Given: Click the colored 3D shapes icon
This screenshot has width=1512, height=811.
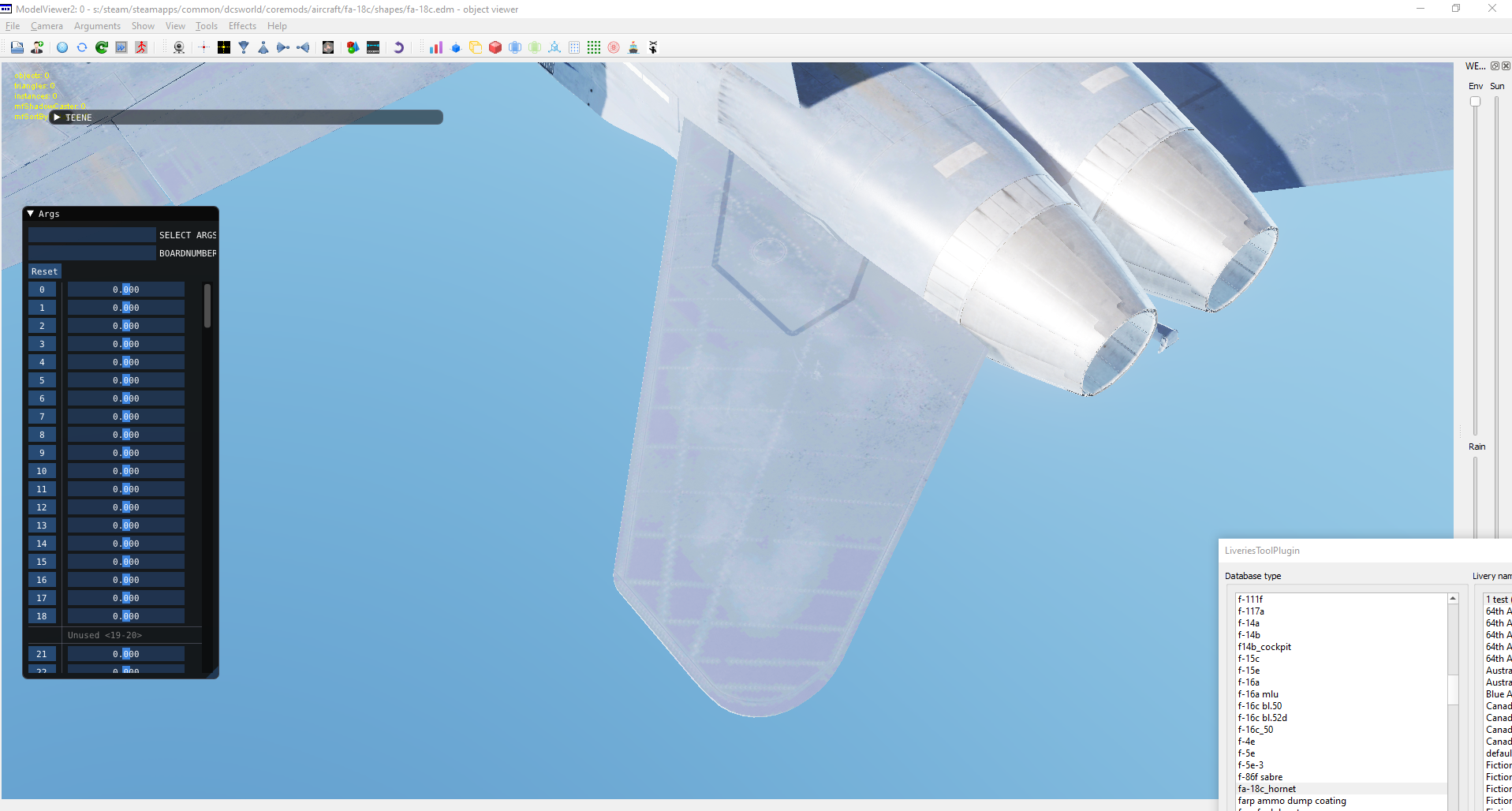Looking at the screenshot, I should (x=353, y=47).
